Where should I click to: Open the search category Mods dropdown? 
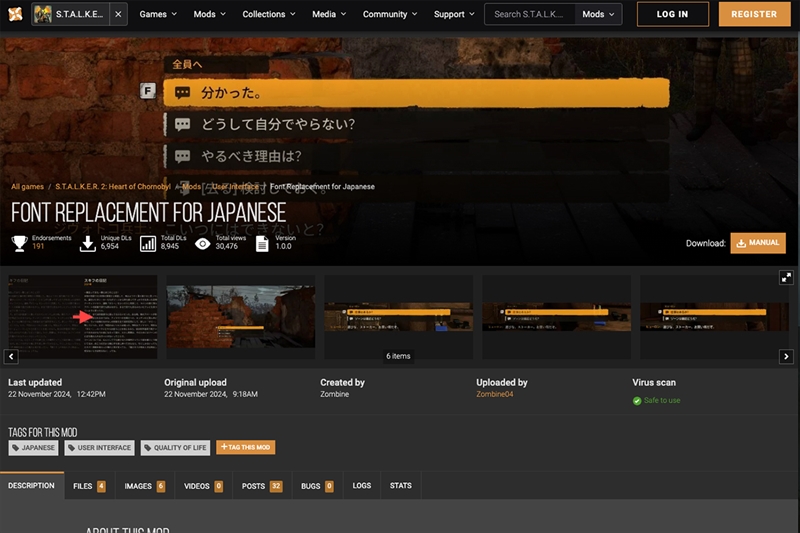(598, 14)
